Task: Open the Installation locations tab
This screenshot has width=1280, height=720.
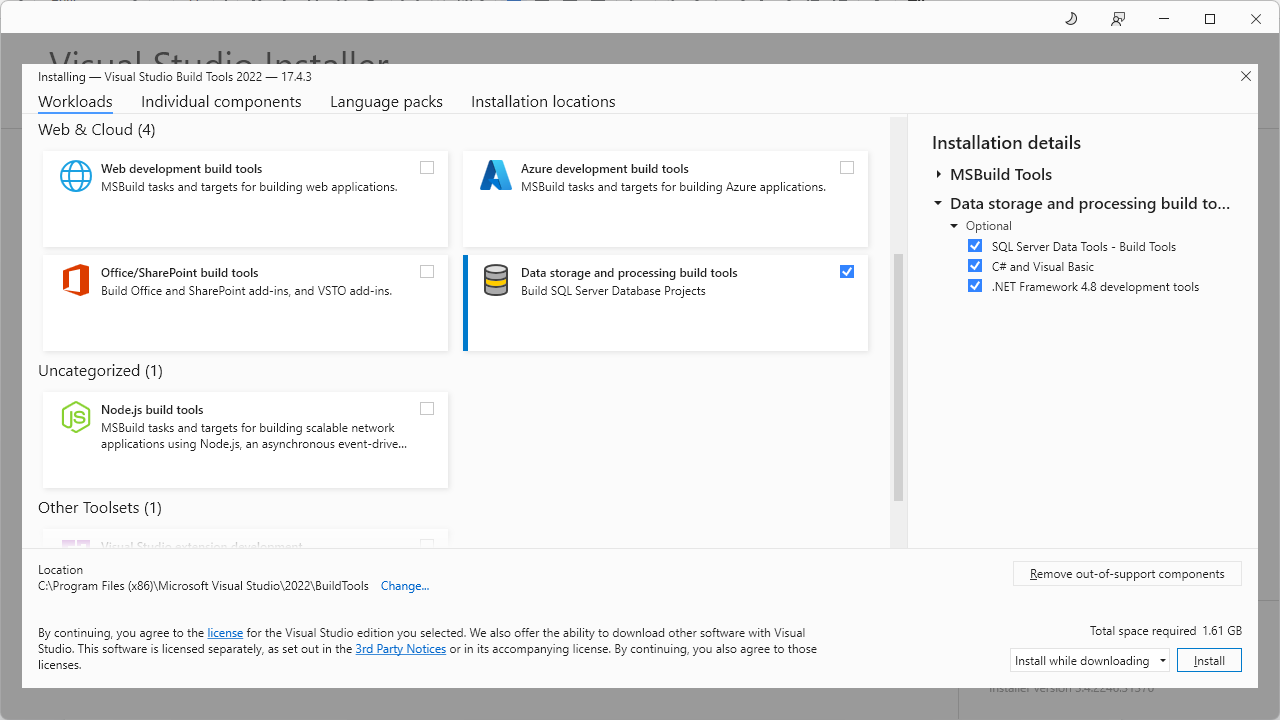Action: tap(543, 102)
